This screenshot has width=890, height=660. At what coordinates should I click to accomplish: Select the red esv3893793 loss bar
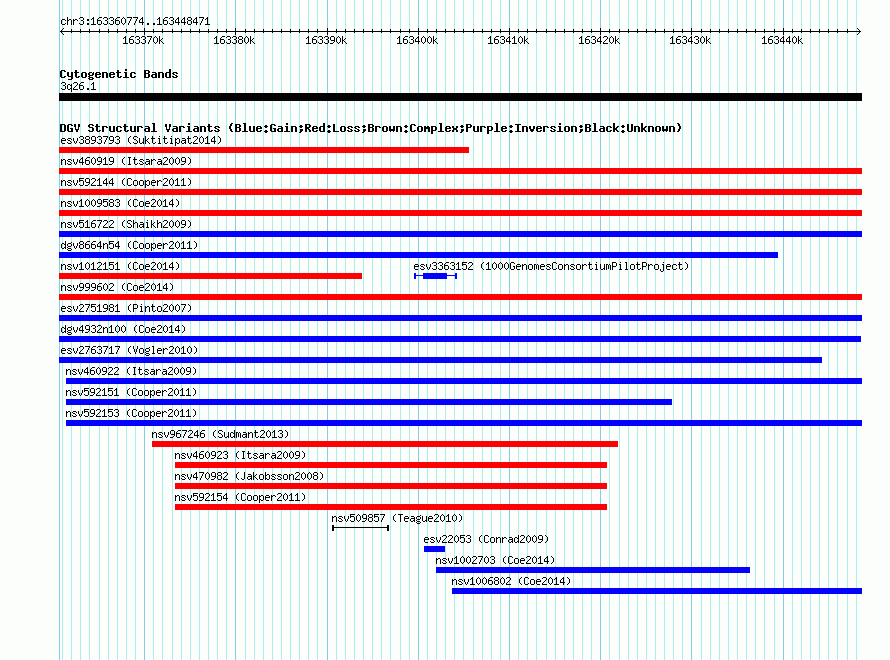point(264,150)
